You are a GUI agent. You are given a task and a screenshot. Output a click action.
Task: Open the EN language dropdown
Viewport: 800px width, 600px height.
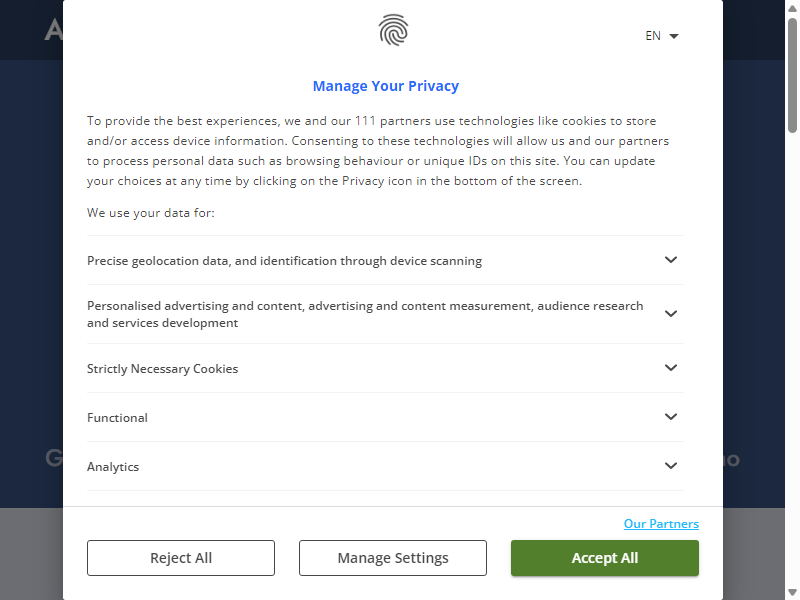(x=661, y=36)
